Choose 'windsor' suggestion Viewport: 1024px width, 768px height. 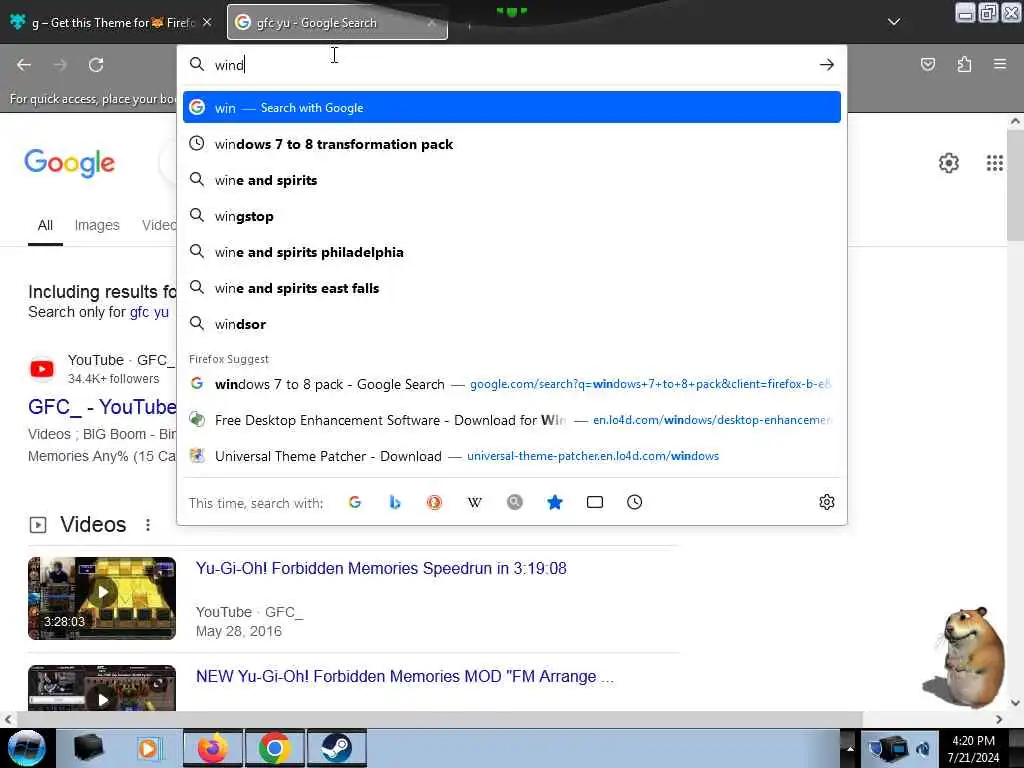[x=512, y=323]
